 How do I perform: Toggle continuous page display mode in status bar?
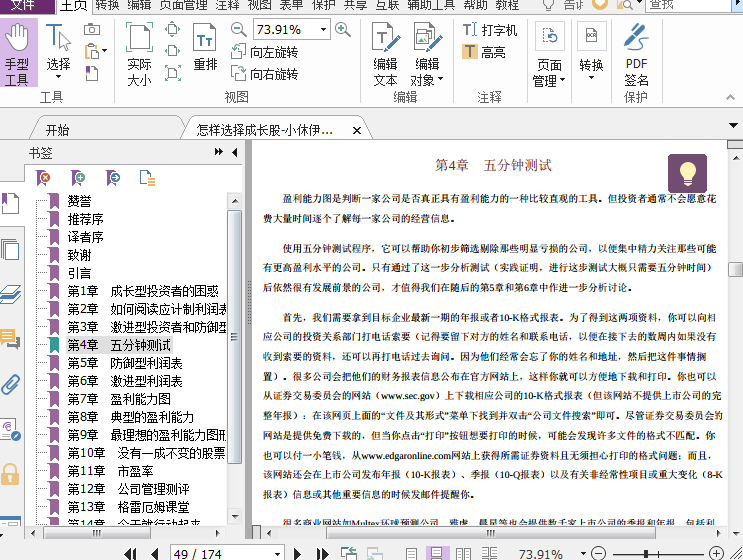(x=437, y=553)
